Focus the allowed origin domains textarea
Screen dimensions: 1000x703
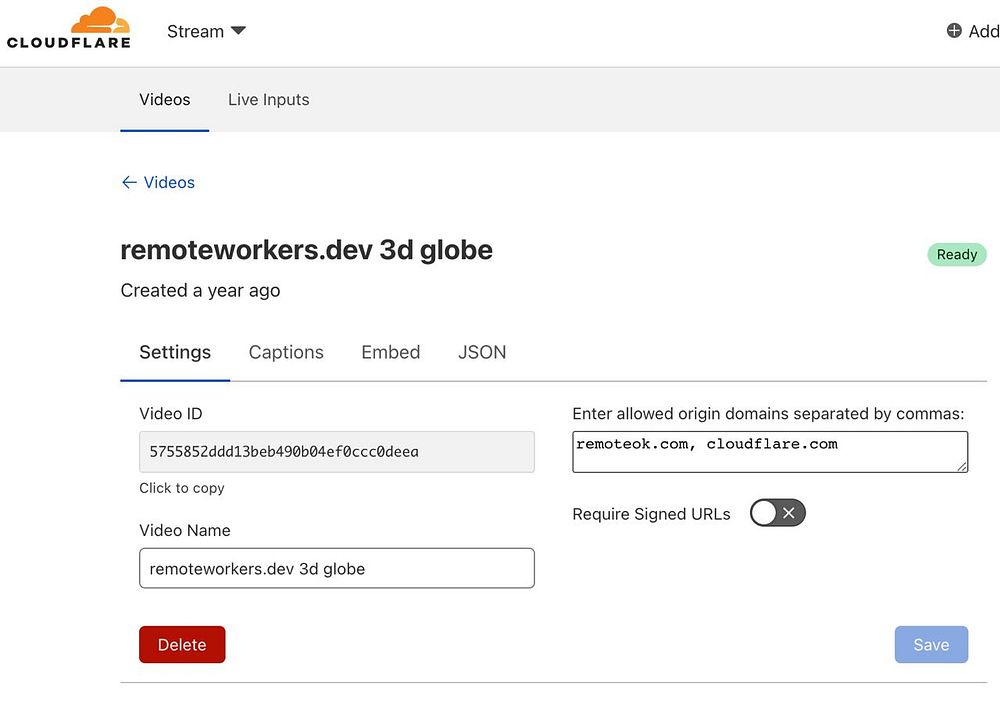(770, 452)
